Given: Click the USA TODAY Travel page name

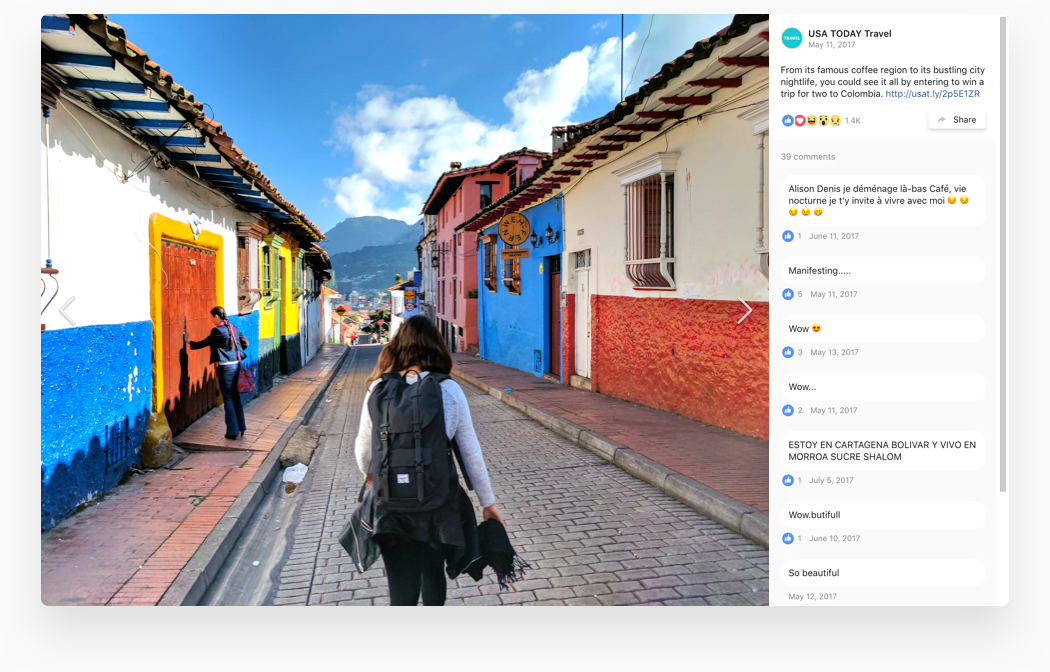Looking at the screenshot, I should tap(849, 34).
